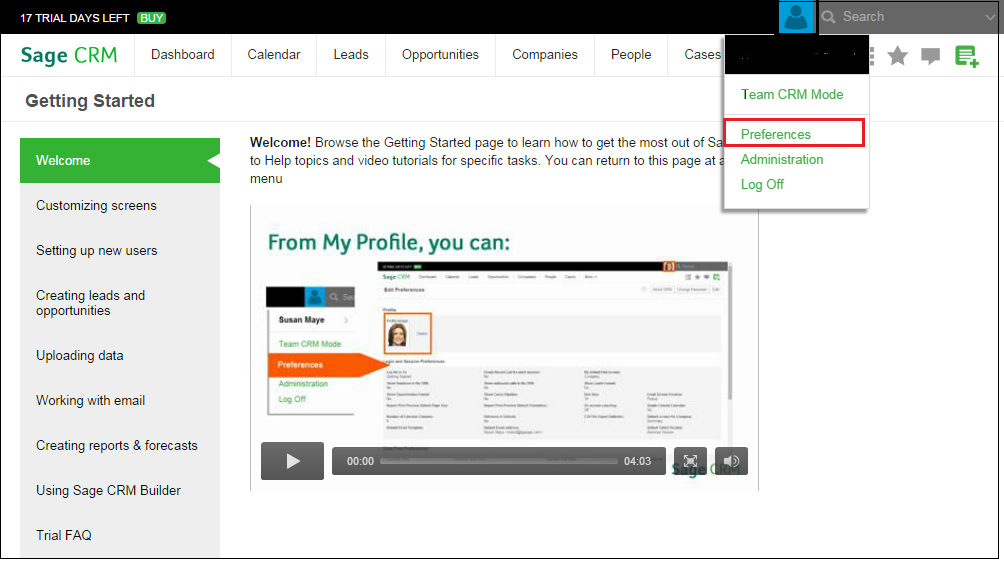Click the green New record icon
Screen dimensions: 1004x575
click(966, 56)
